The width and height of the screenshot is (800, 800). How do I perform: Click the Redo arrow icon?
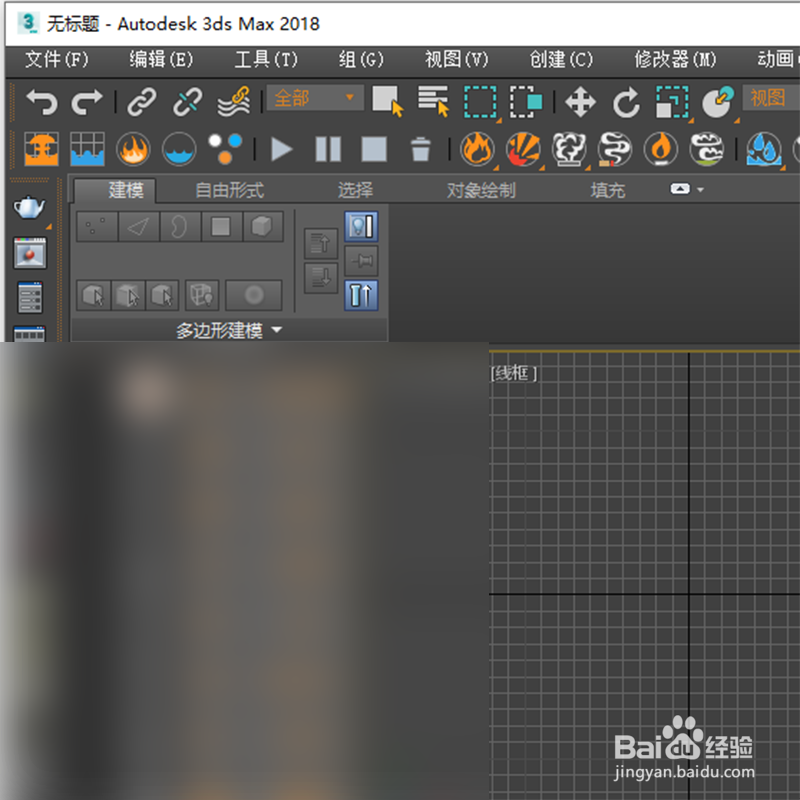[x=87, y=102]
